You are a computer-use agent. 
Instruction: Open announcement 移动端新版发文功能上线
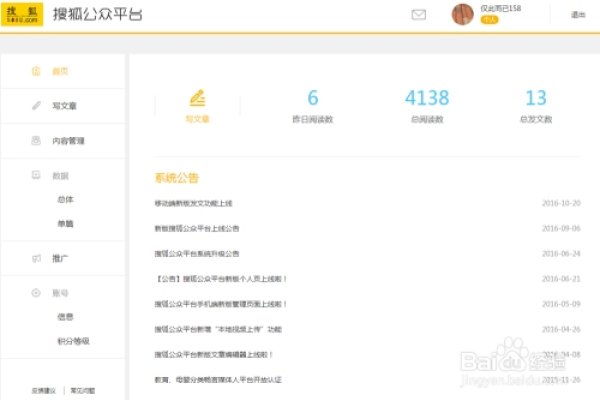(x=193, y=203)
